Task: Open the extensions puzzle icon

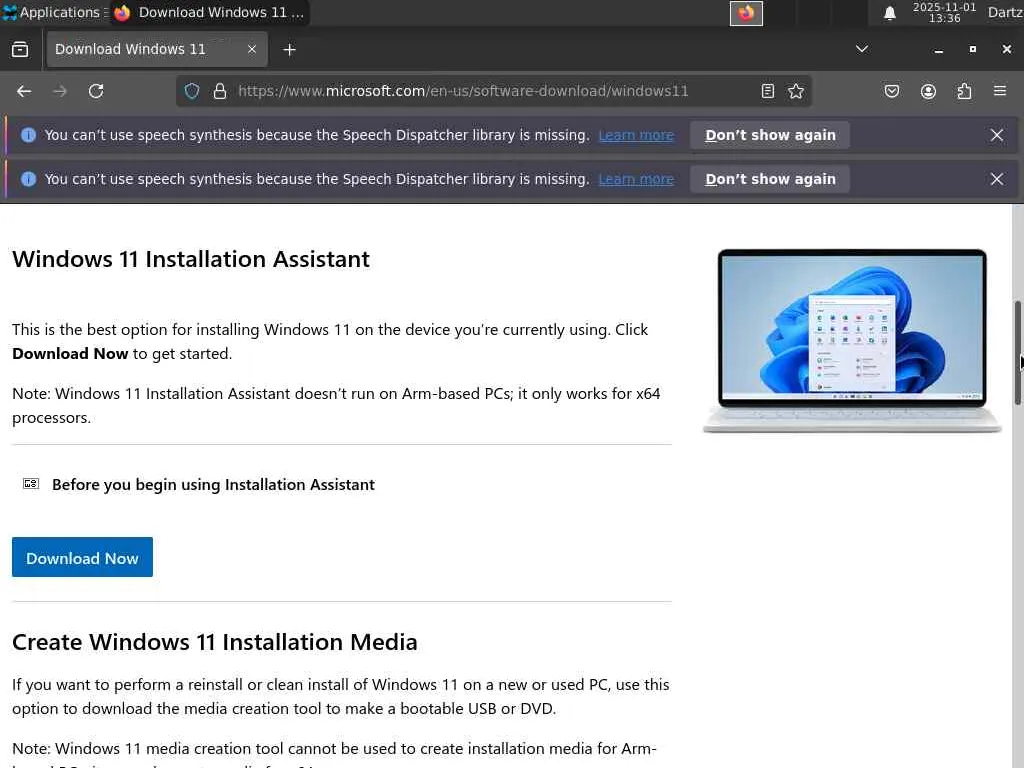Action: click(965, 91)
